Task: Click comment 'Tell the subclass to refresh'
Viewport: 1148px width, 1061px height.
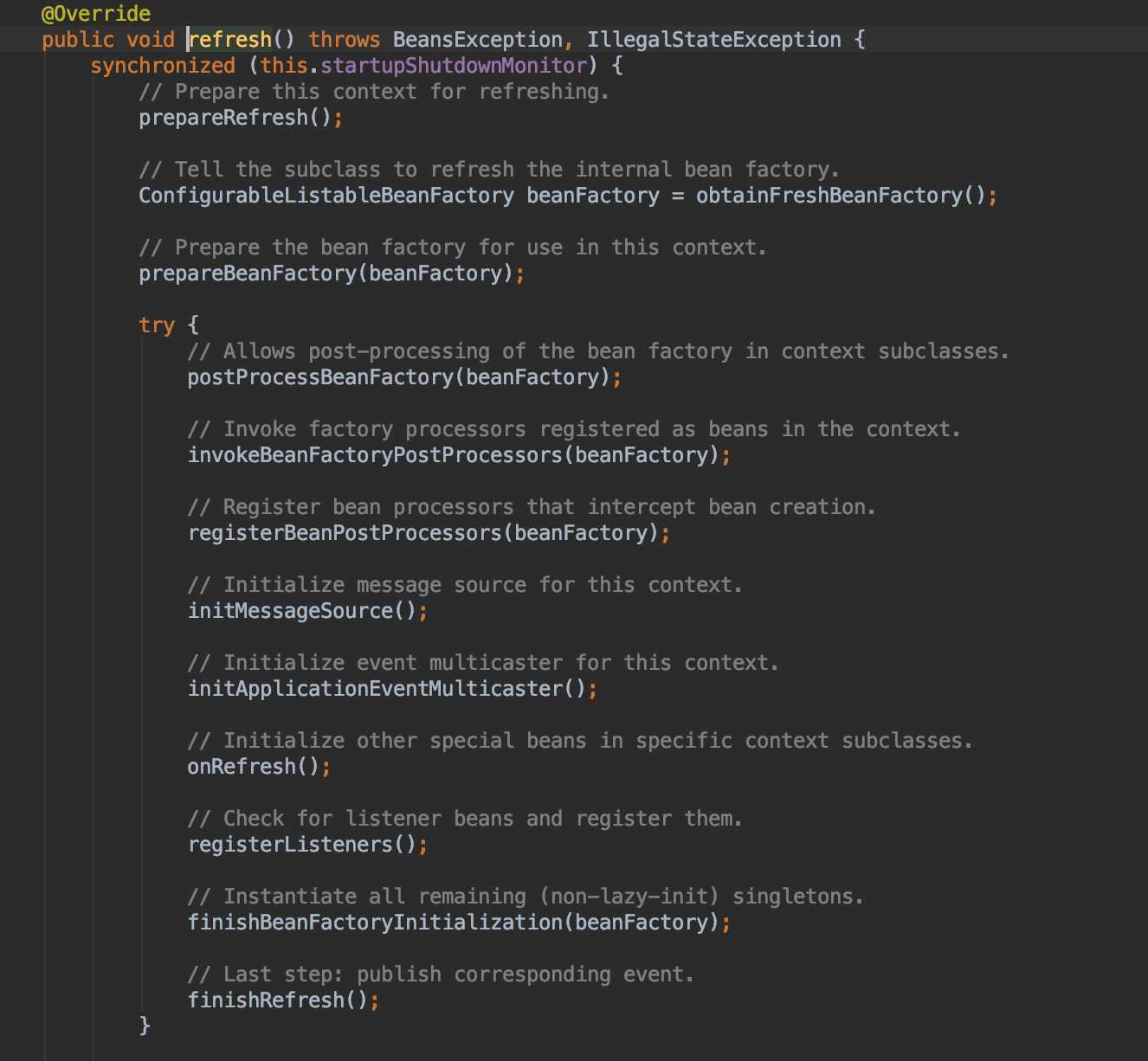Action: pyautogui.click(x=489, y=170)
